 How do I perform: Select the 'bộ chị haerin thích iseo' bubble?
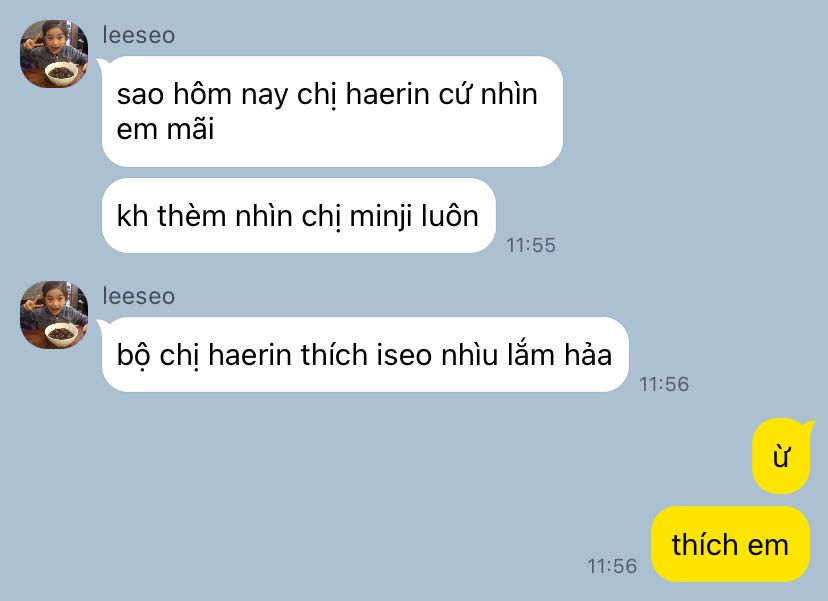coord(365,354)
